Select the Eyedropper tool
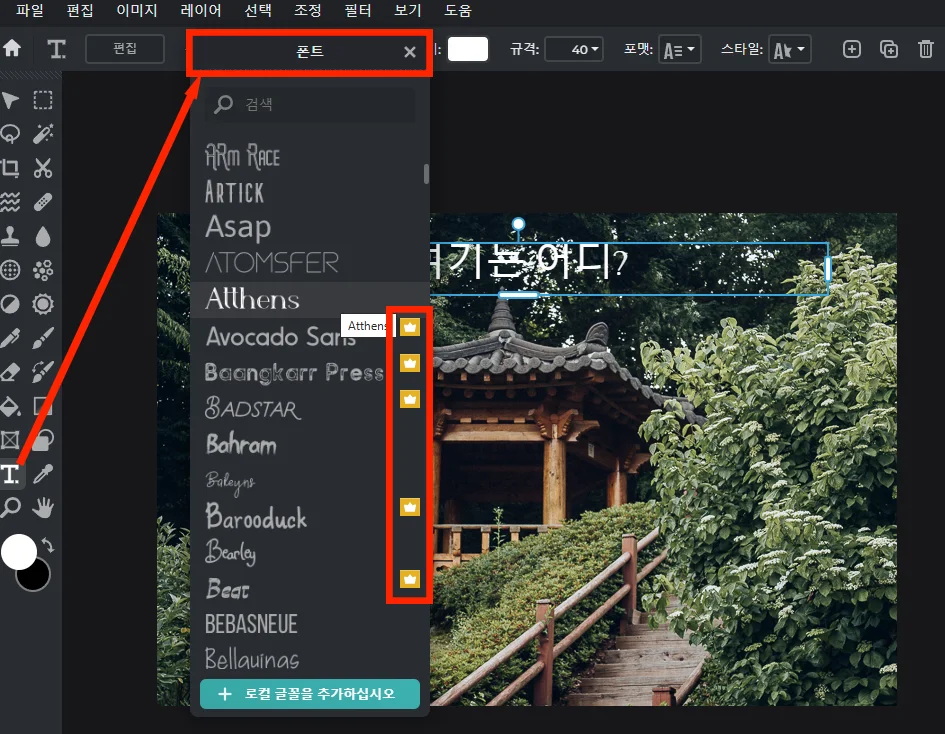 pyautogui.click(x=43, y=474)
